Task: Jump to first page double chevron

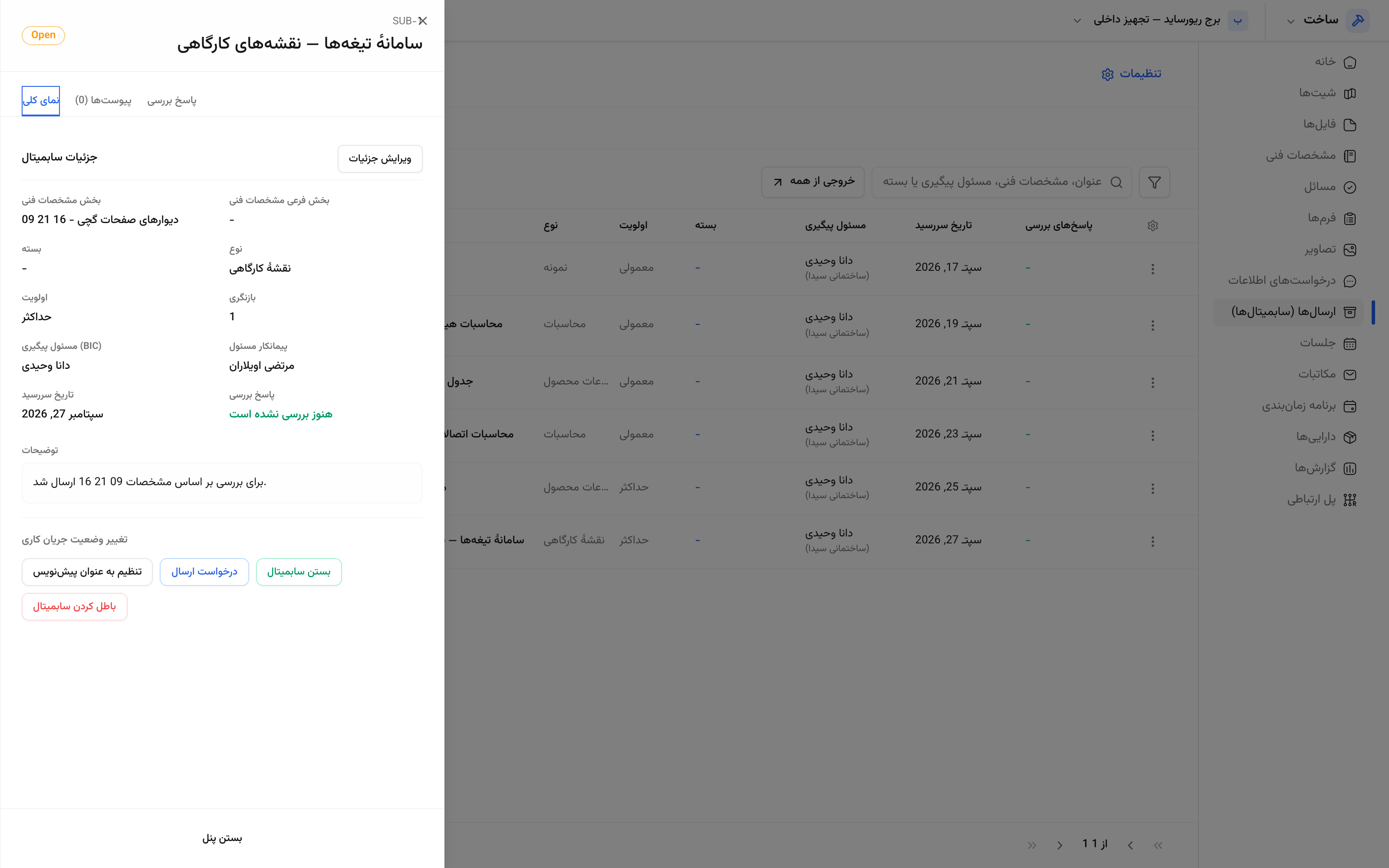Action: coord(1158,845)
